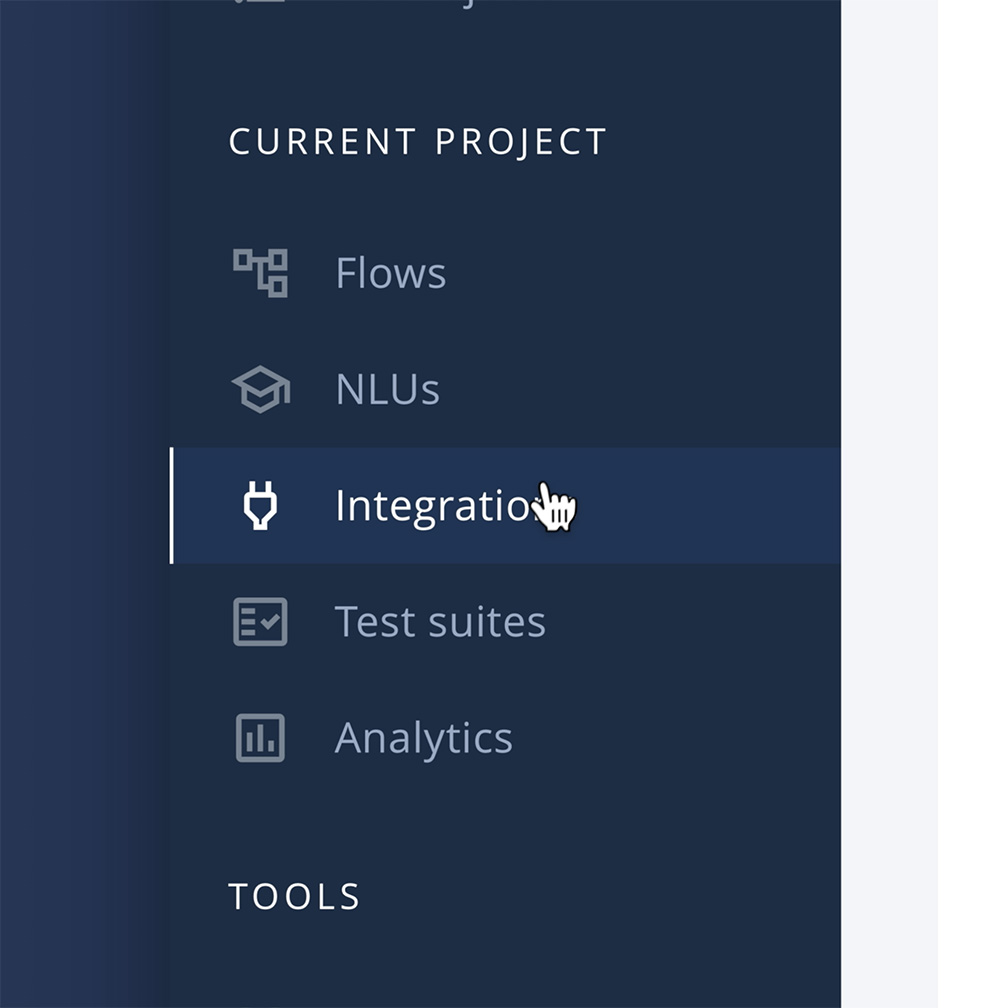Select the active Integrations entry

pos(440,505)
